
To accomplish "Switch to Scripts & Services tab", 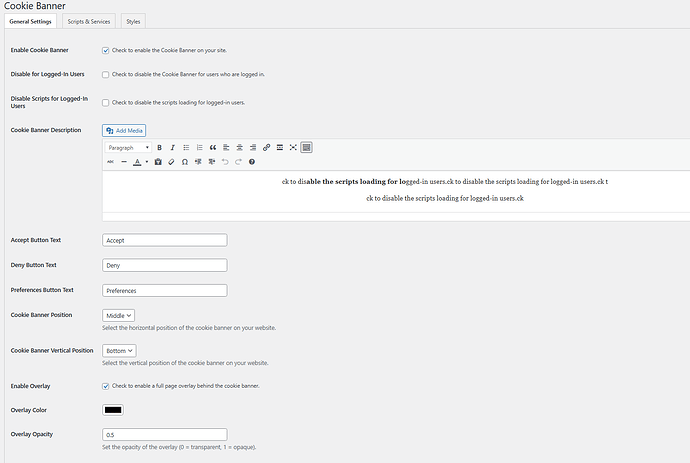I will point(89,21).
